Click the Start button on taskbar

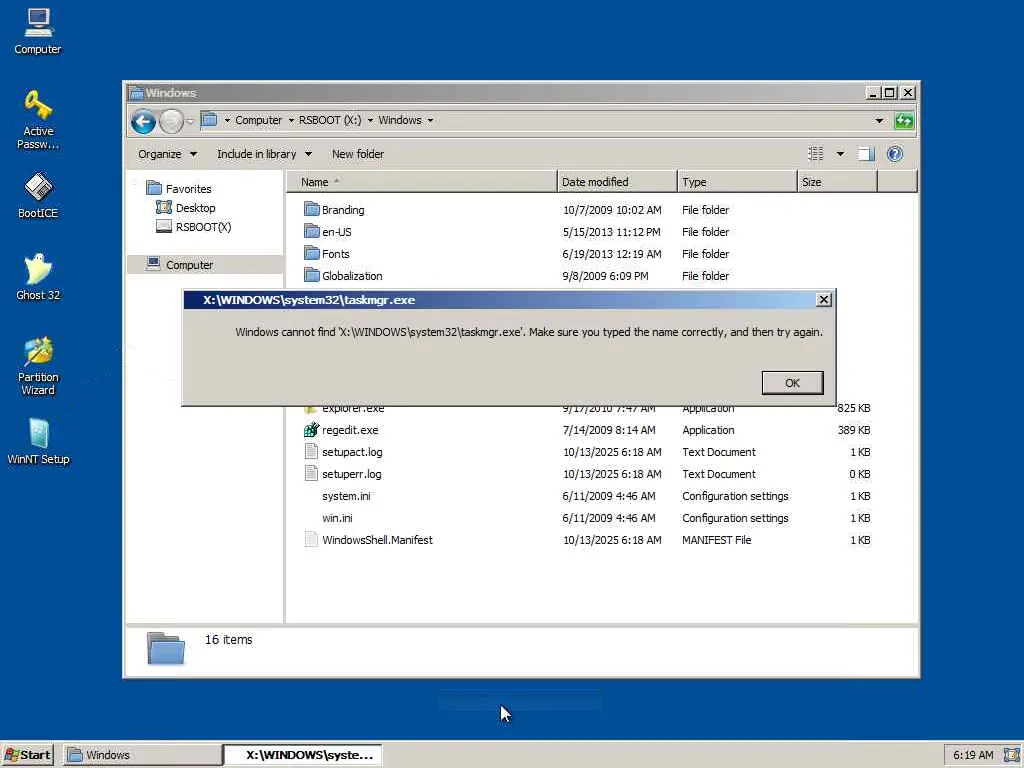28,755
